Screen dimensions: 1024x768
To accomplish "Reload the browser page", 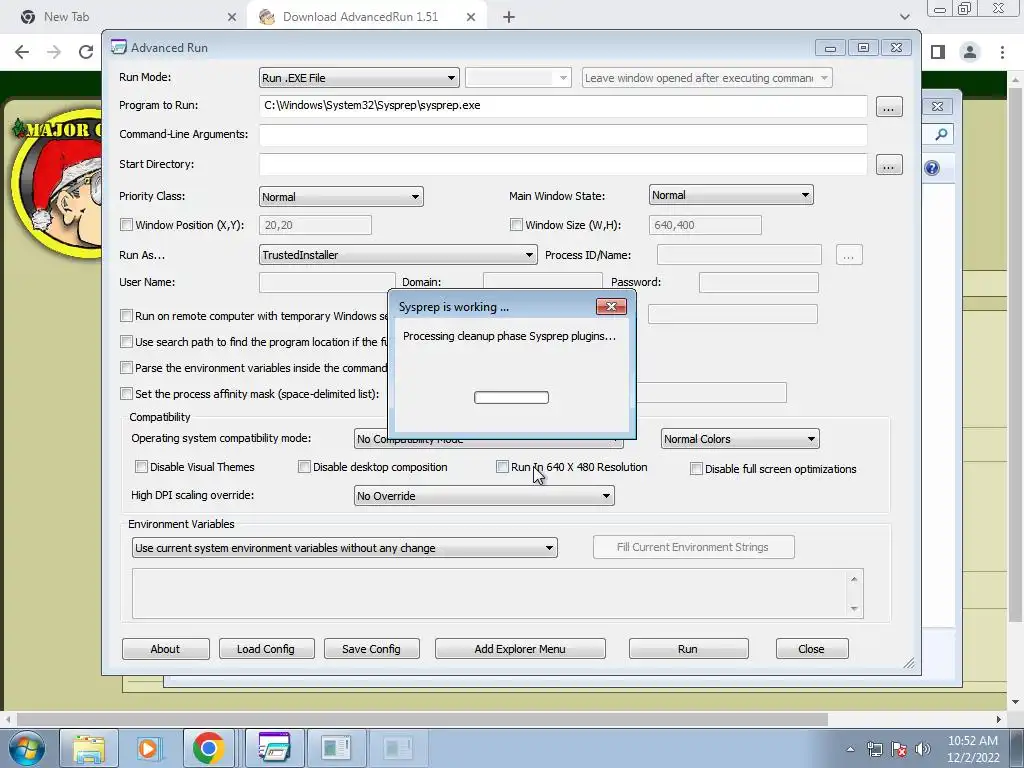I will 86,52.
